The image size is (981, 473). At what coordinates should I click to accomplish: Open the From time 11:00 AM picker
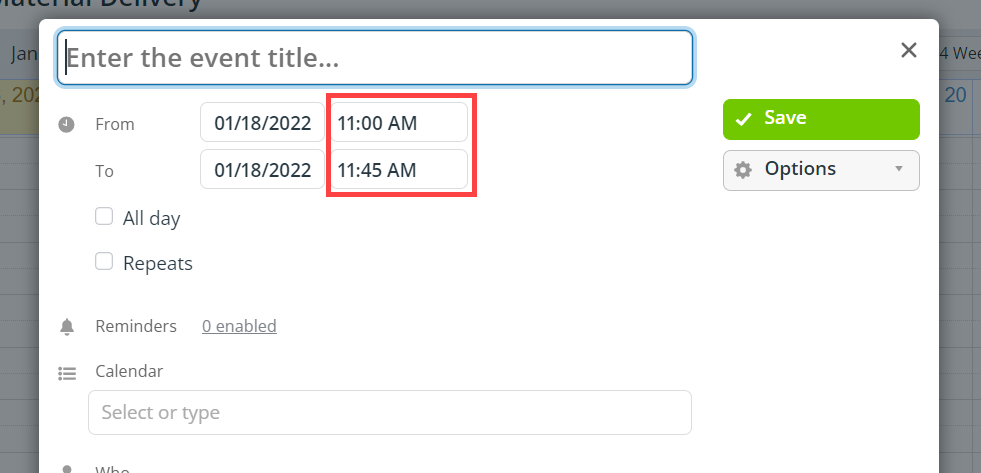399,122
